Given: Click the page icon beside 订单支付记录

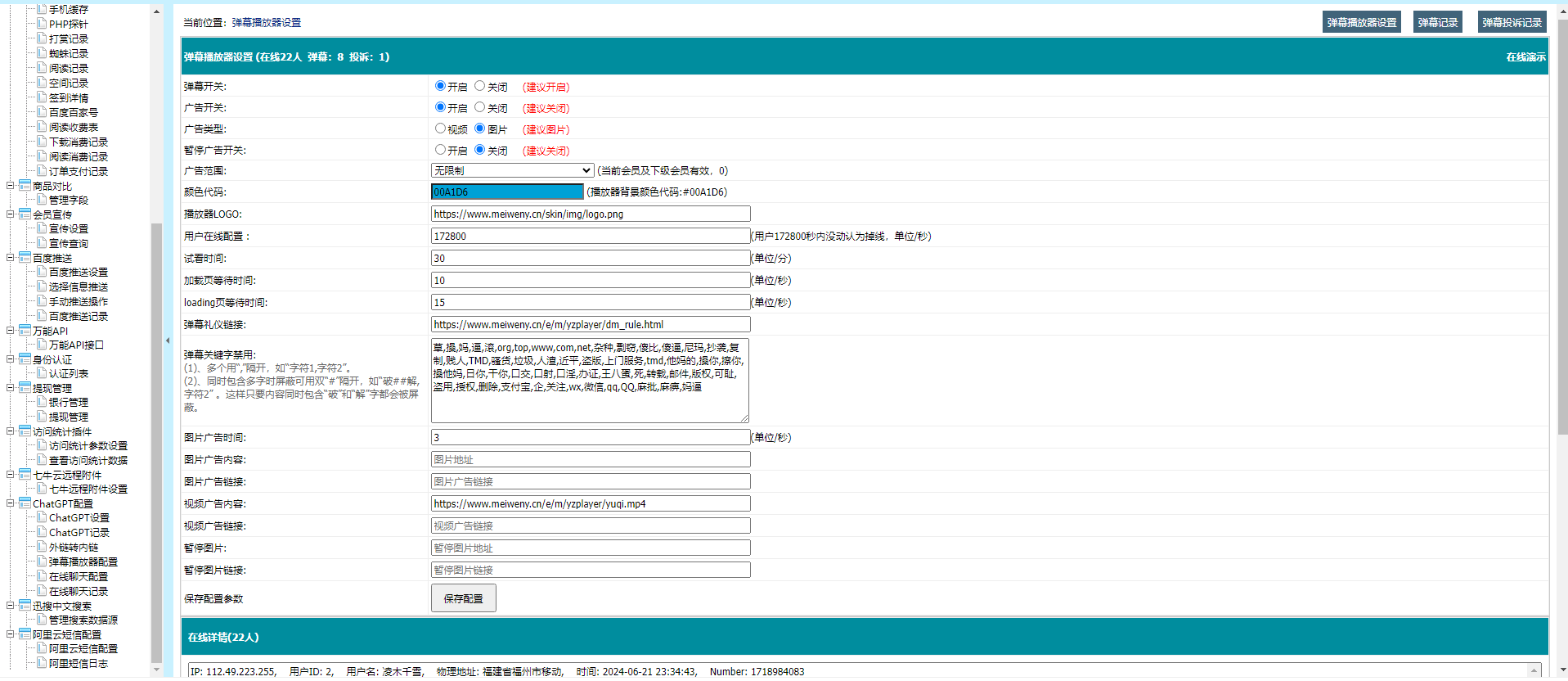Looking at the screenshot, I should 42,171.
